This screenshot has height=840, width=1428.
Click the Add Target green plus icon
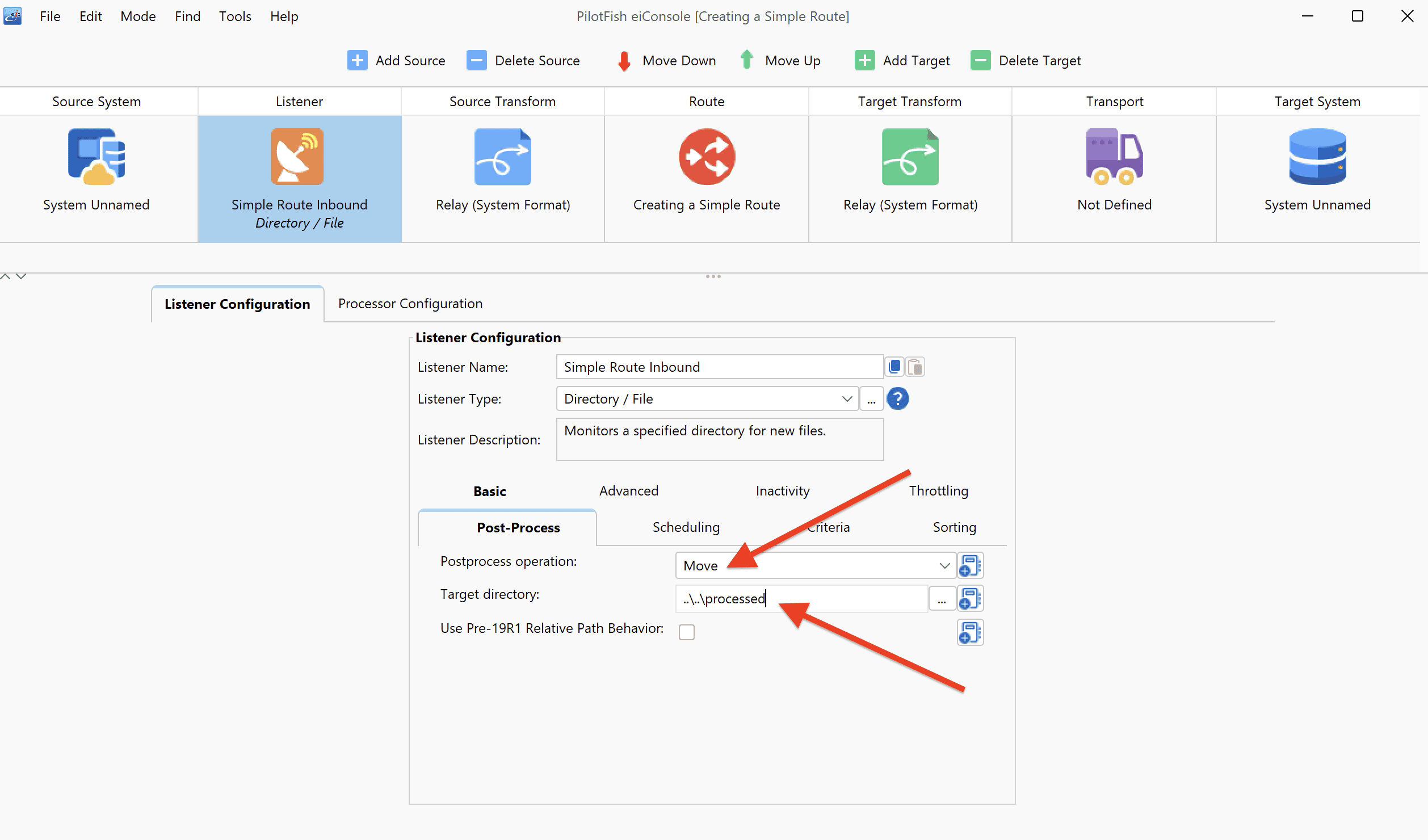[x=864, y=60]
